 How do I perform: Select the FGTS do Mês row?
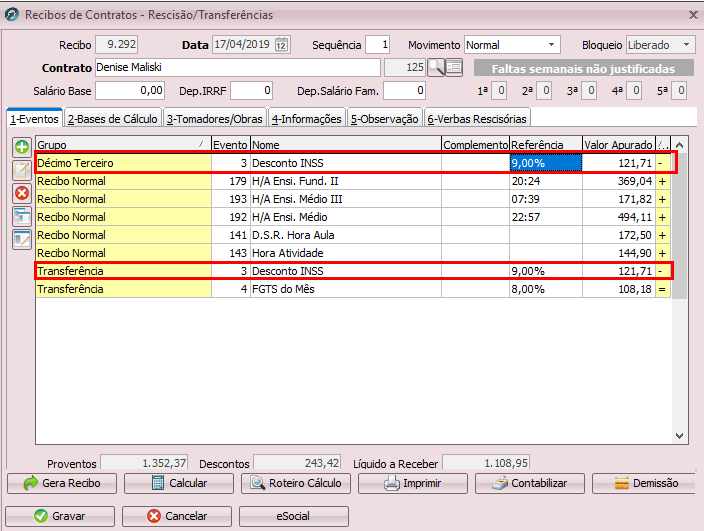click(x=353, y=289)
